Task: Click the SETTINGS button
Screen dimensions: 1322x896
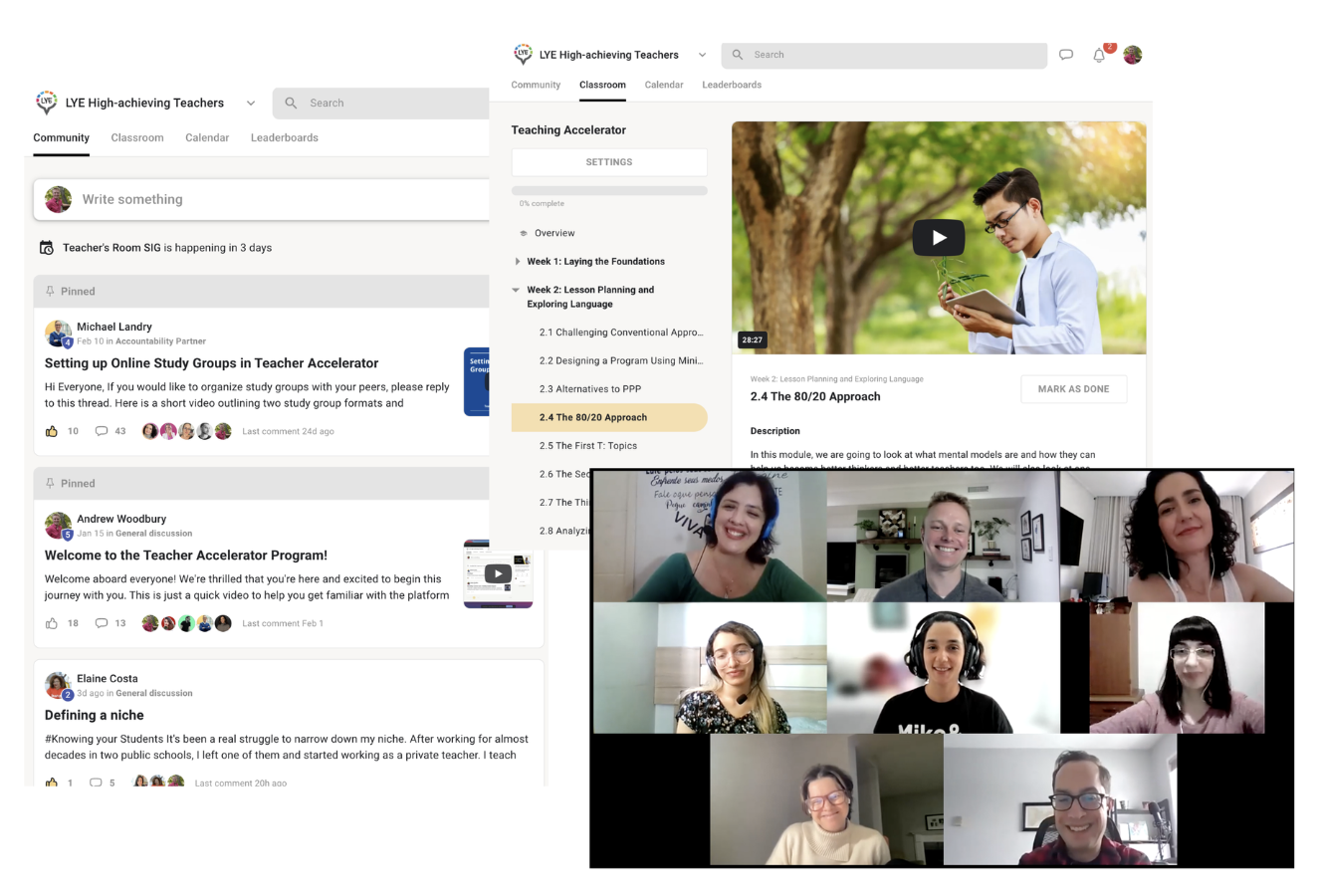Action: [x=608, y=161]
